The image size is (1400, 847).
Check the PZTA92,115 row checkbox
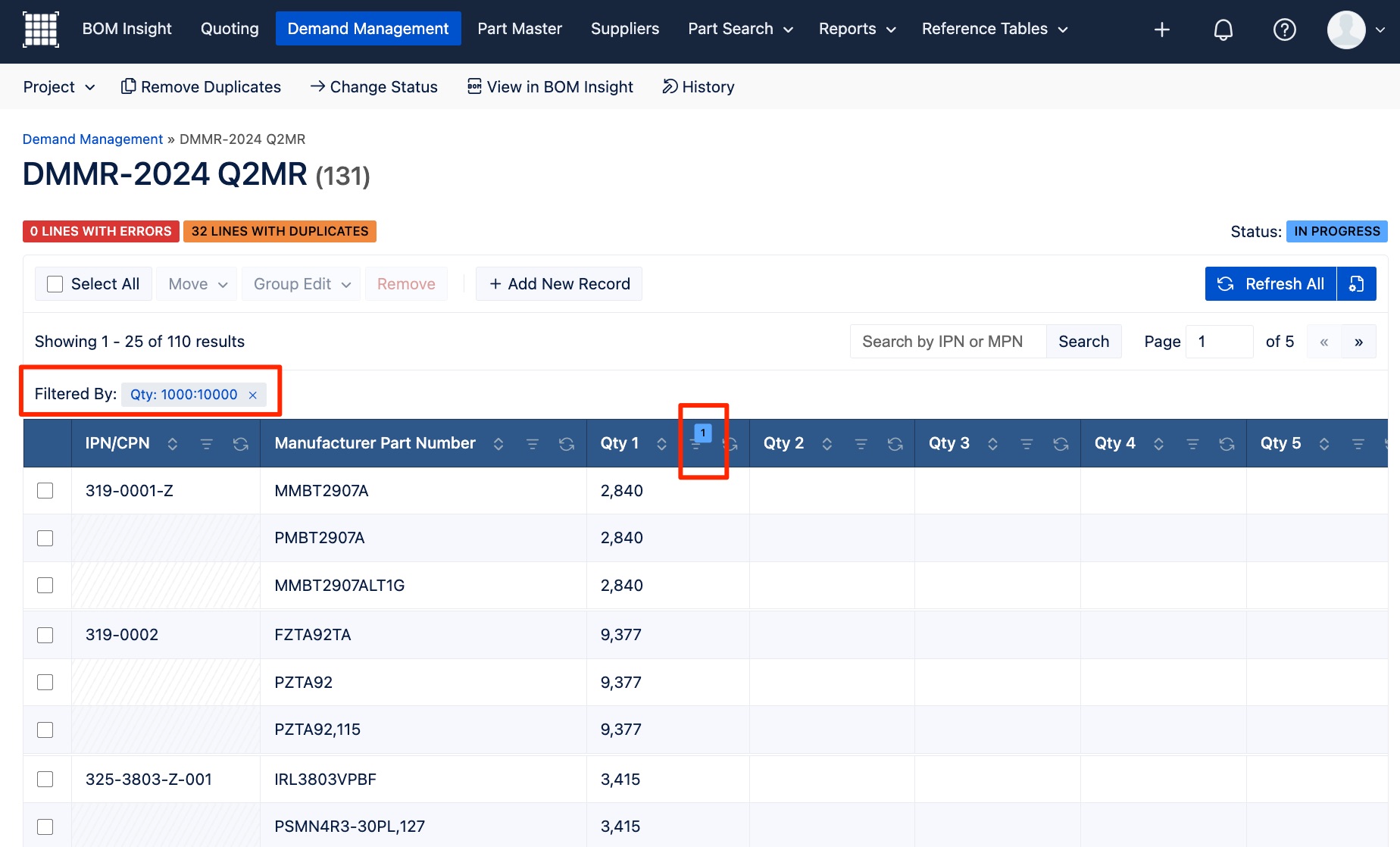[45, 730]
